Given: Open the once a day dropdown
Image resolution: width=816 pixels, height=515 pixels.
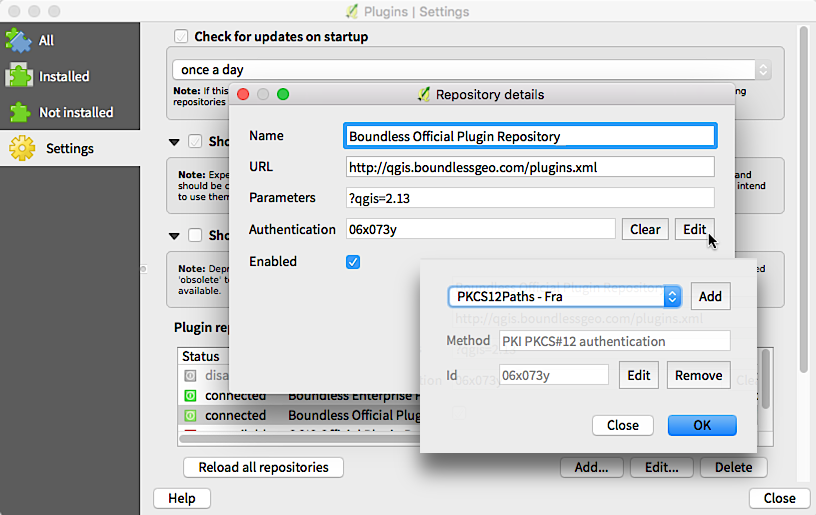Looking at the screenshot, I should click(x=471, y=70).
